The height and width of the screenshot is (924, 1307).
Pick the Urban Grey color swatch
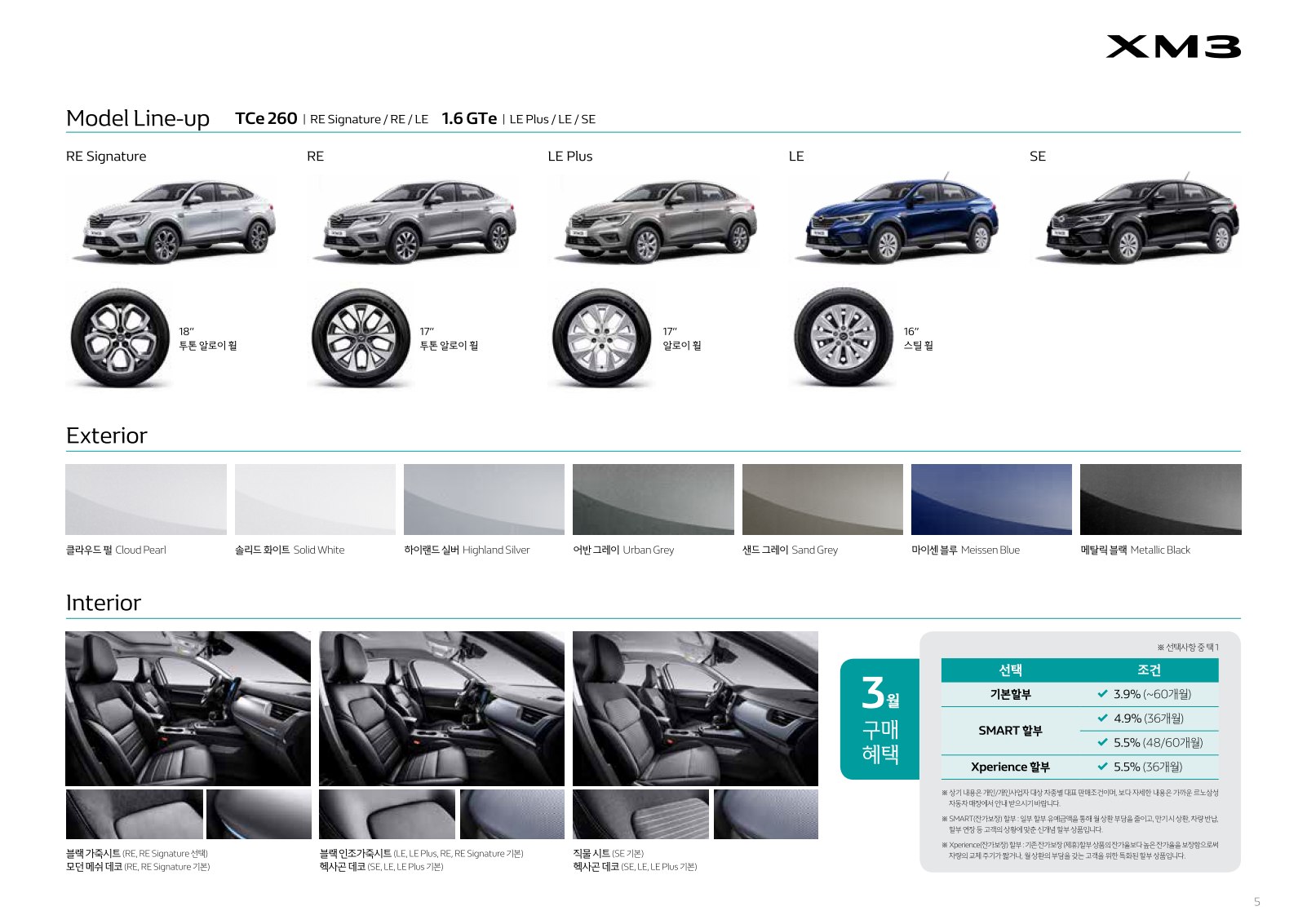click(x=653, y=499)
